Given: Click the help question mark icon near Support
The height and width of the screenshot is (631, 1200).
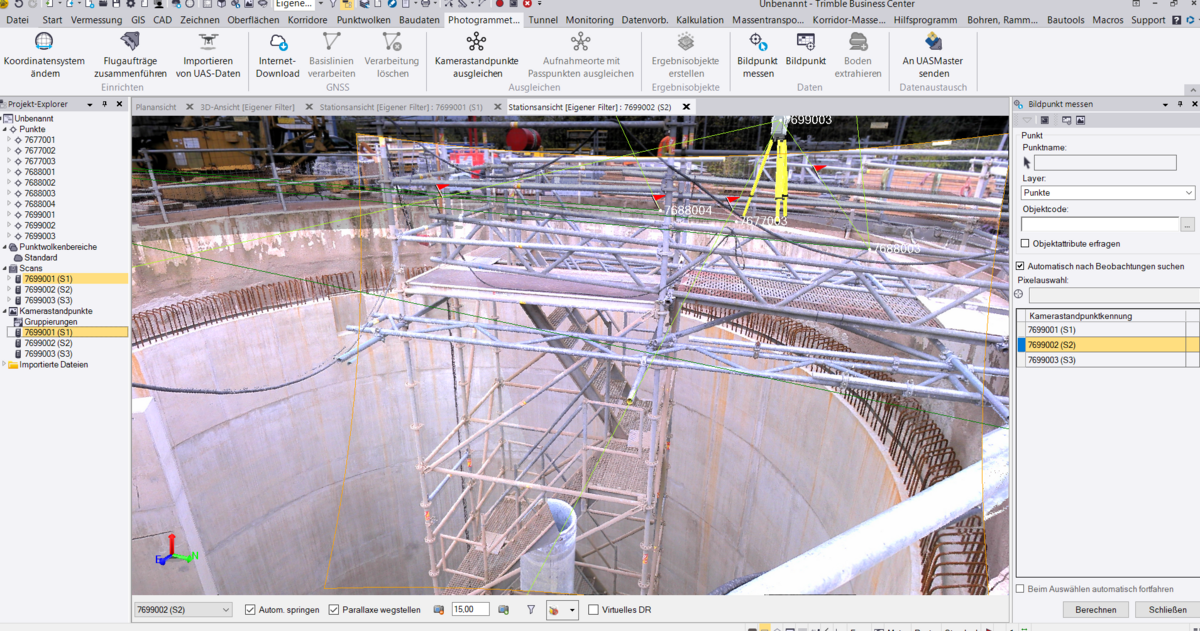Looking at the screenshot, I should point(1177,20).
